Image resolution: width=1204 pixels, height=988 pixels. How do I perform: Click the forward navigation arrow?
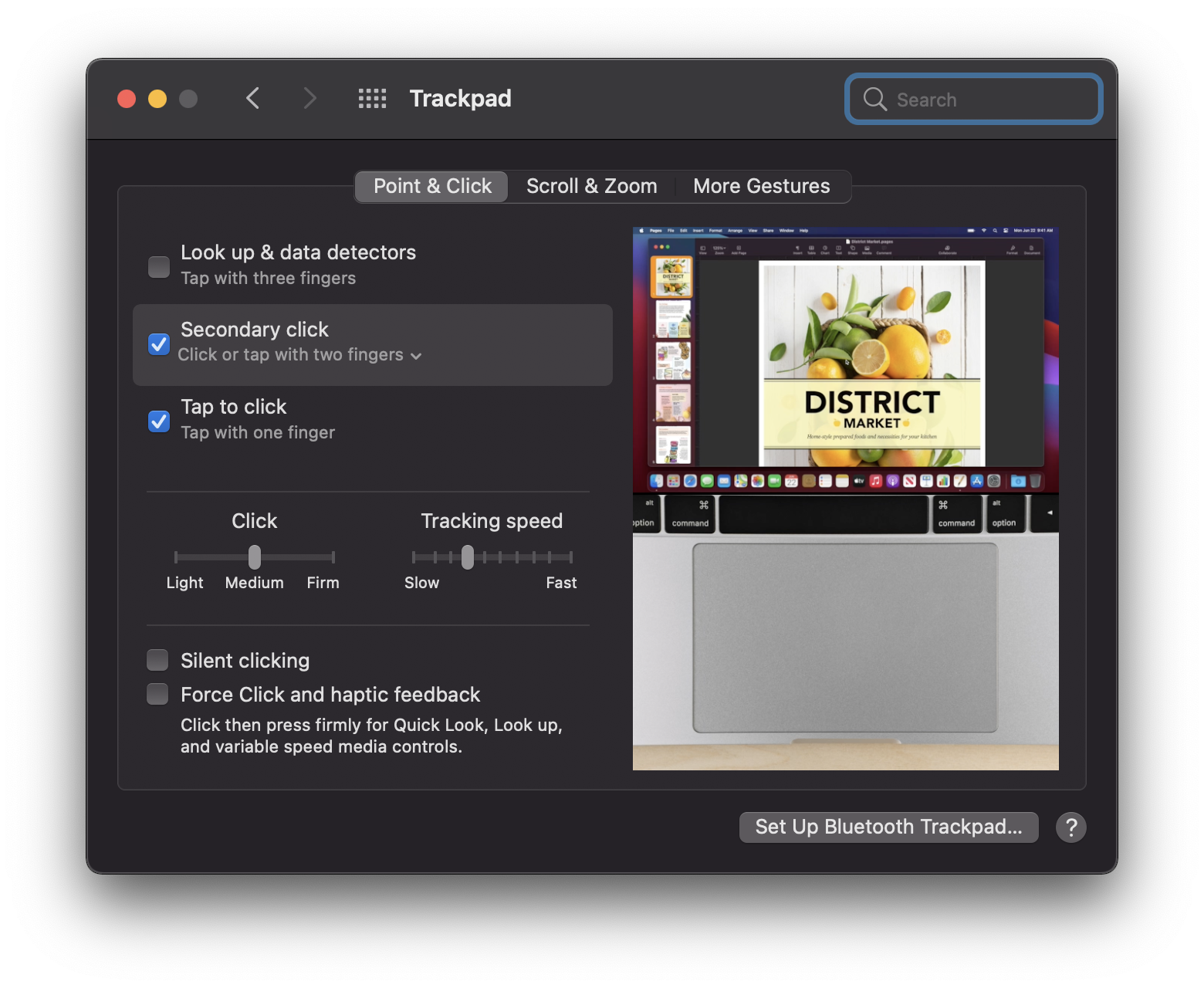(309, 99)
